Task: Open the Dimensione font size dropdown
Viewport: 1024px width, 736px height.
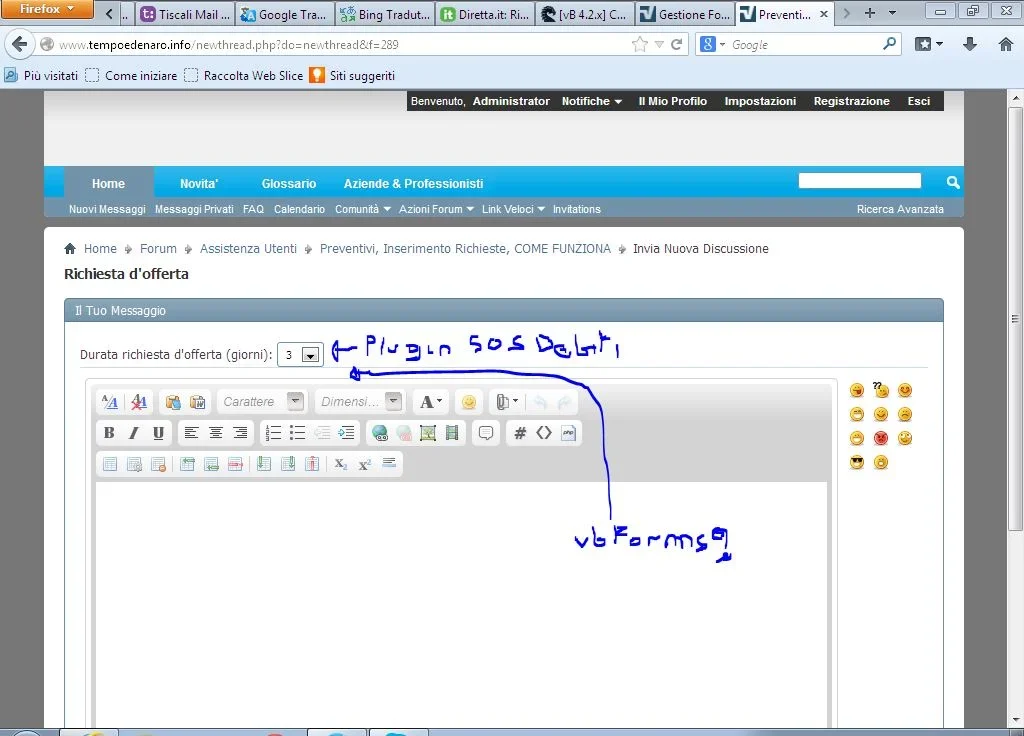Action: tap(359, 402)
